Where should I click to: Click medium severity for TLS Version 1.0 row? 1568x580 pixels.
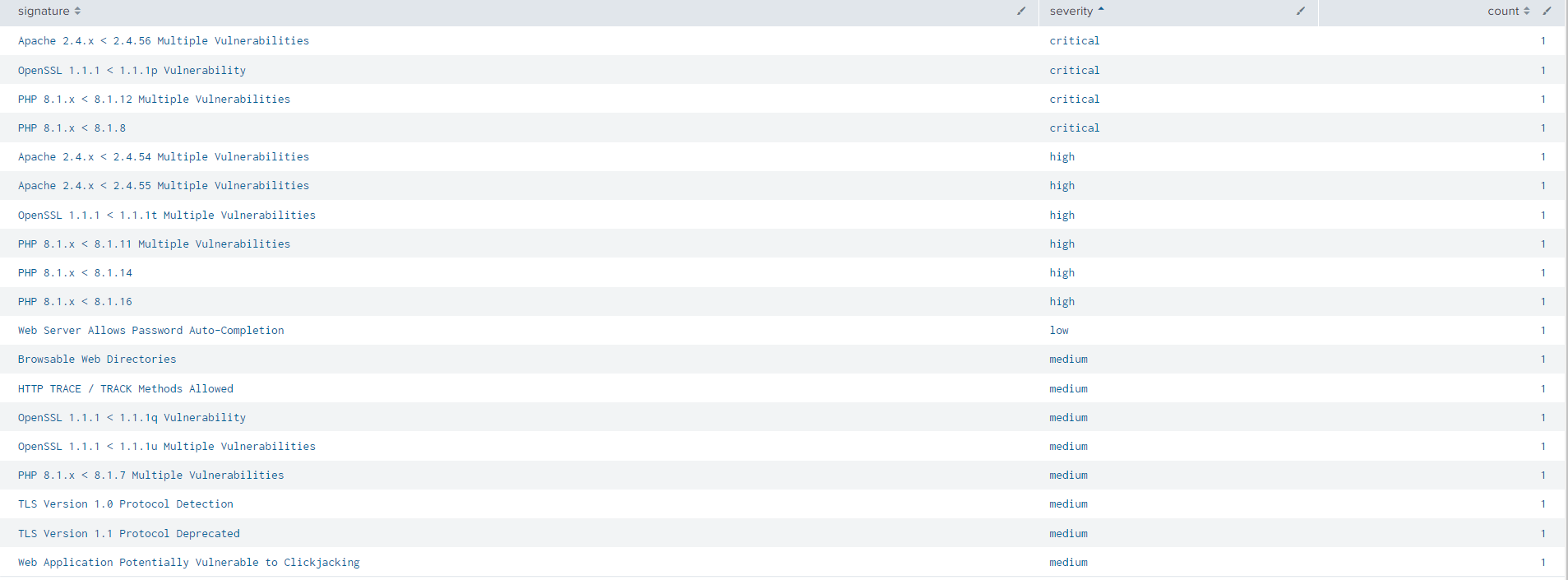1069,503
